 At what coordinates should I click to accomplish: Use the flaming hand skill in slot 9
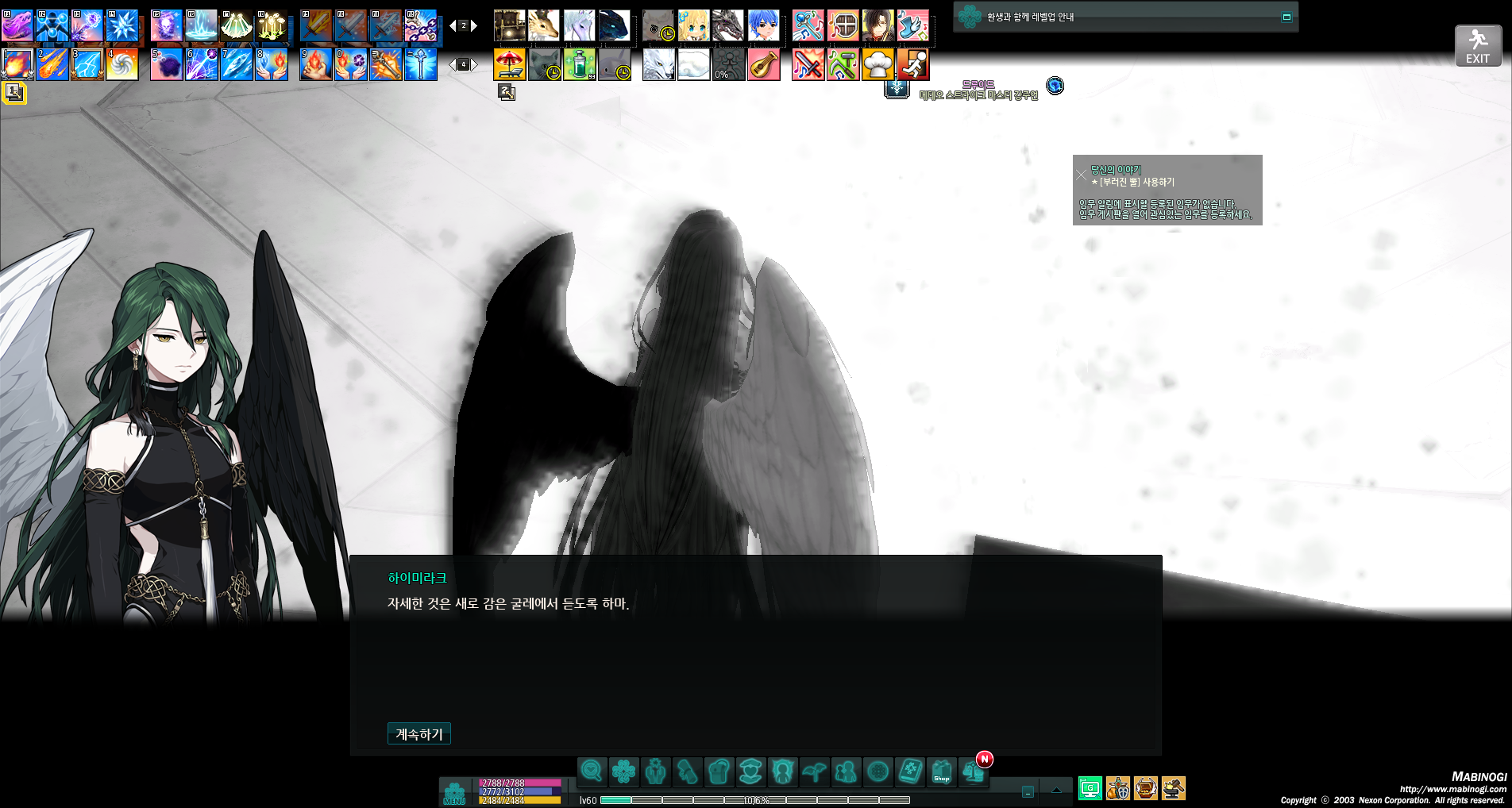pos(316,64)
